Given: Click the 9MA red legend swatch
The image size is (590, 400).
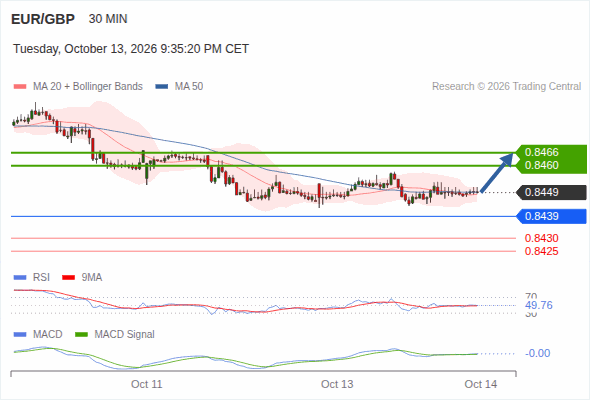Looking at the screenshot, I should (68, 278).
